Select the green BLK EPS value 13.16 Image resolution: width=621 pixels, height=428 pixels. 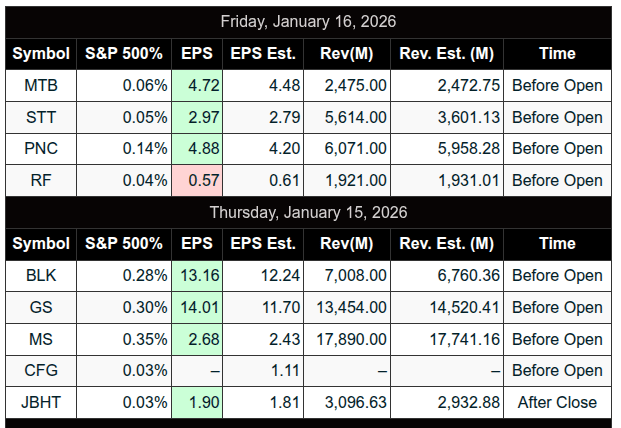[198, 275]
